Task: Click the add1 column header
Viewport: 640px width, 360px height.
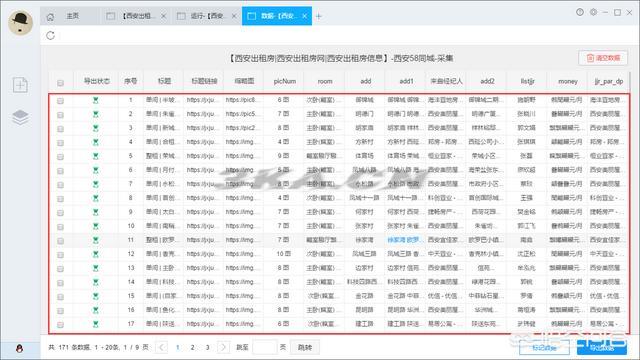Action: (406, 81)
